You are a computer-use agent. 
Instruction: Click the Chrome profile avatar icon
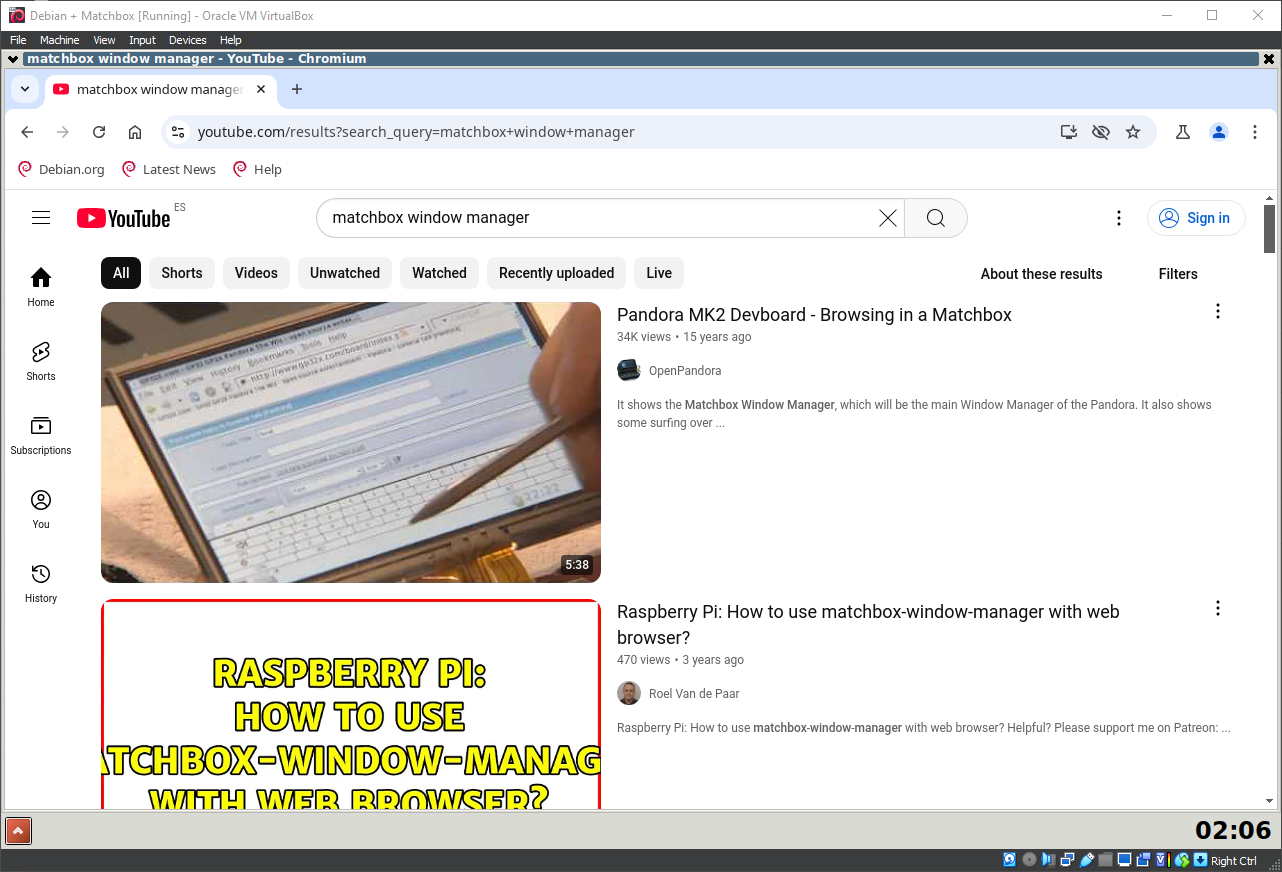(x=1218, y=131)
